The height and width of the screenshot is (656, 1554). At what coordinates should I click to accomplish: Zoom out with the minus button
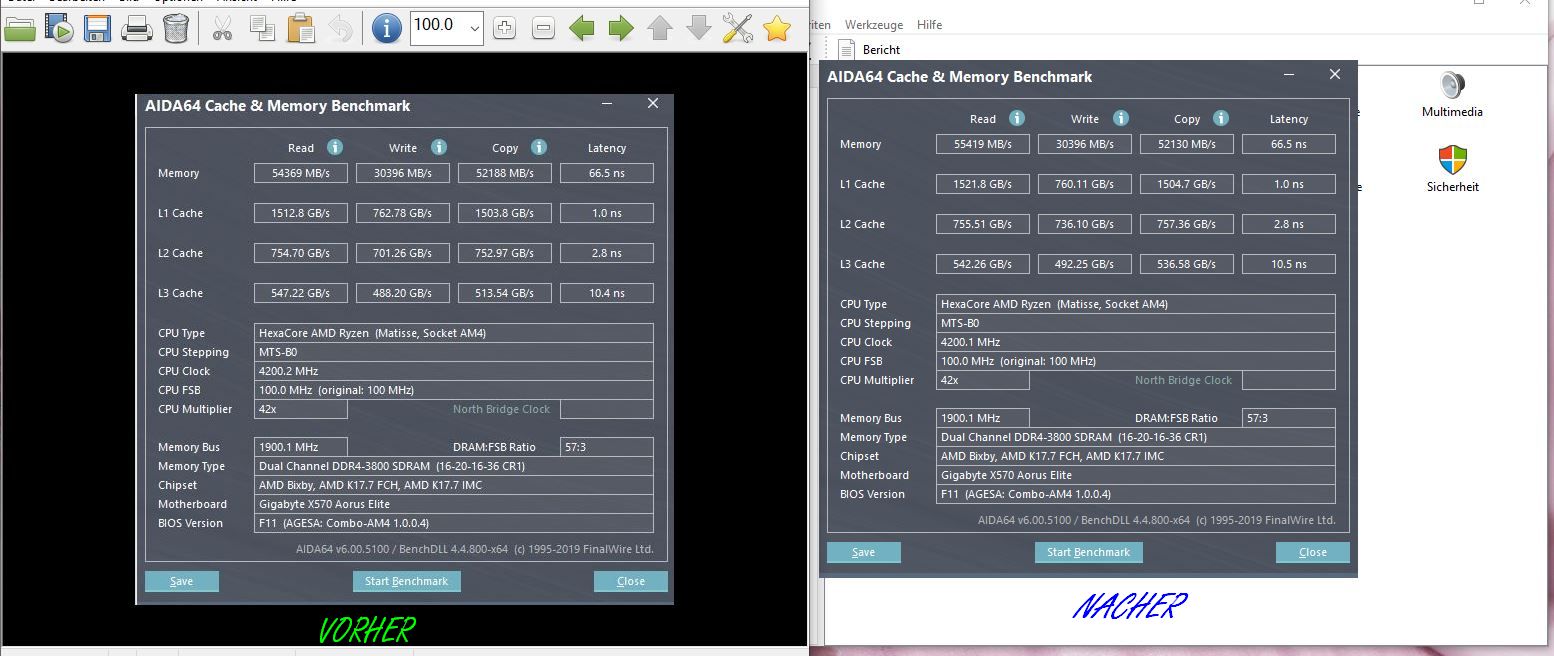[543, 28]
